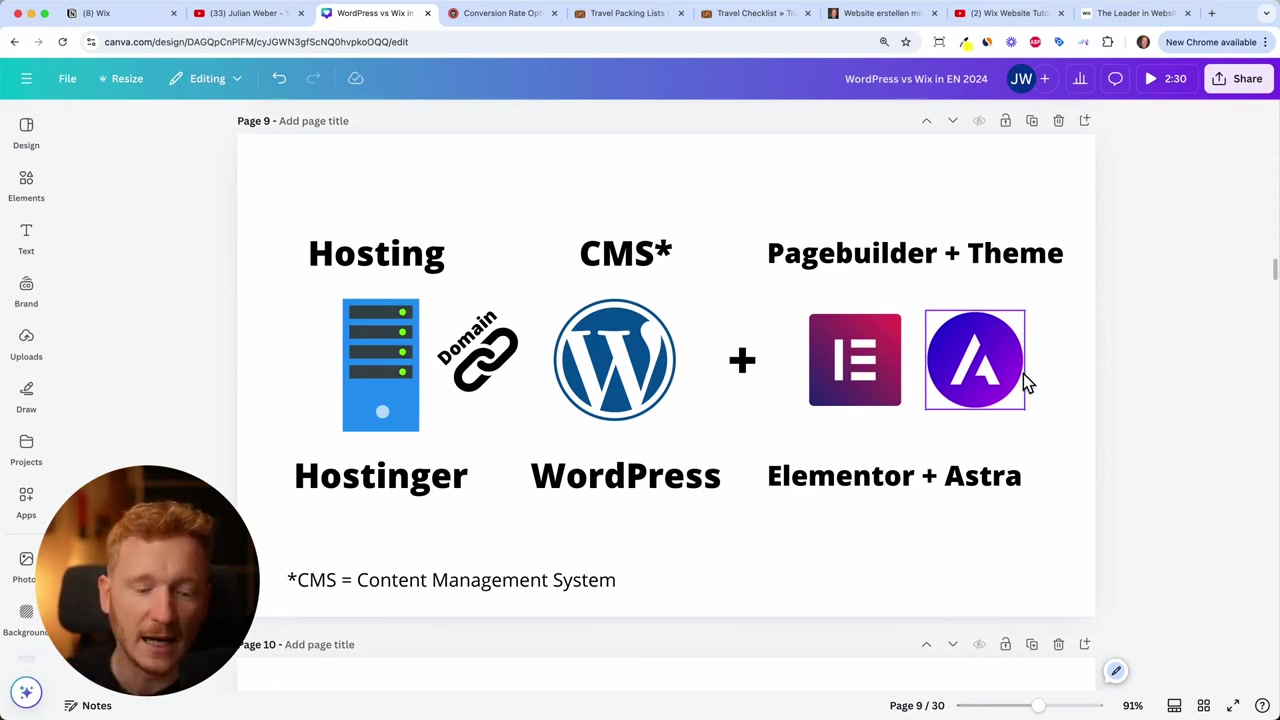
Task: Open the analytics bar chart icon
Action: (1080, 79)
